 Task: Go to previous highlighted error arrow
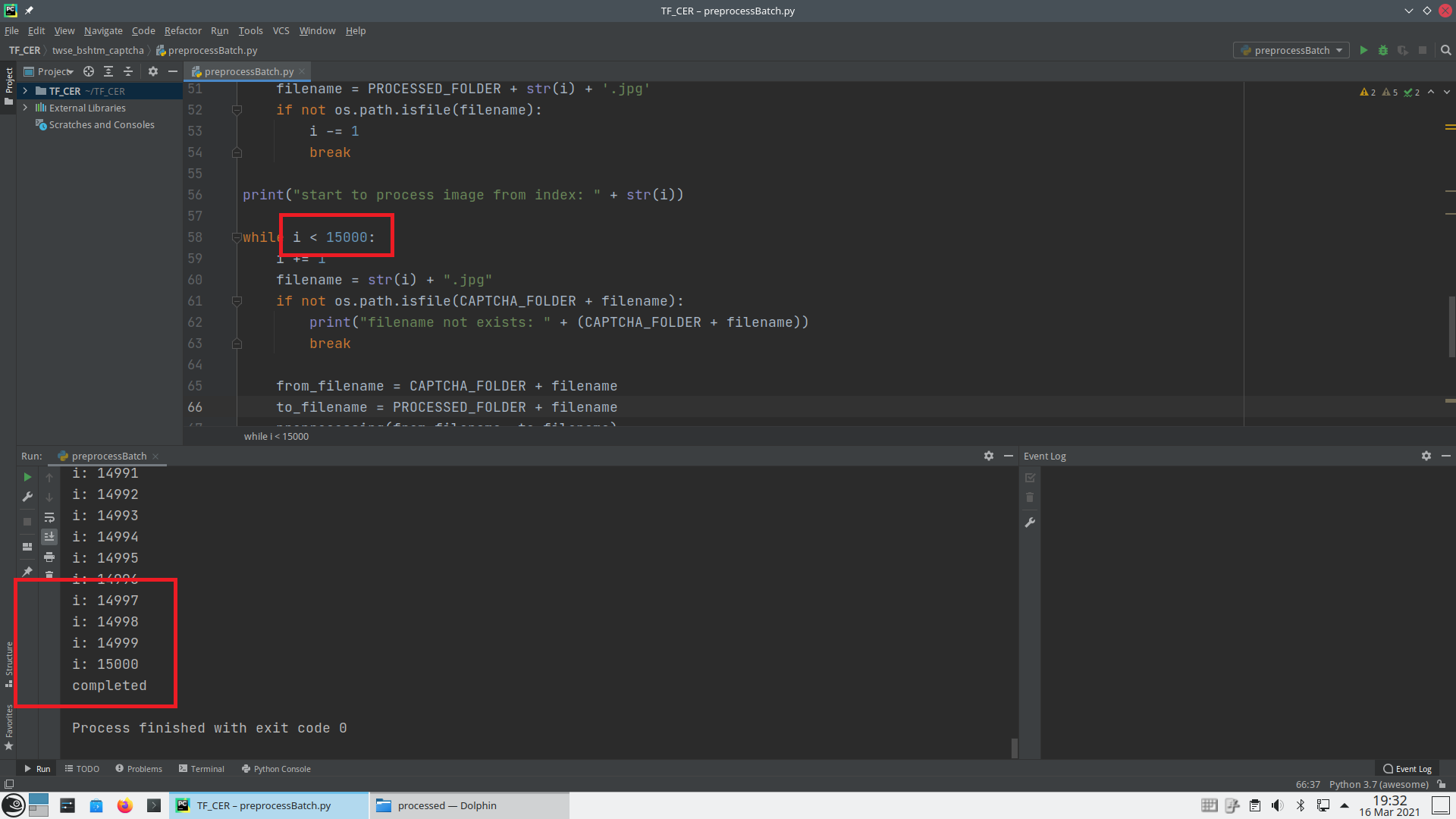[x=1431, y=92]
